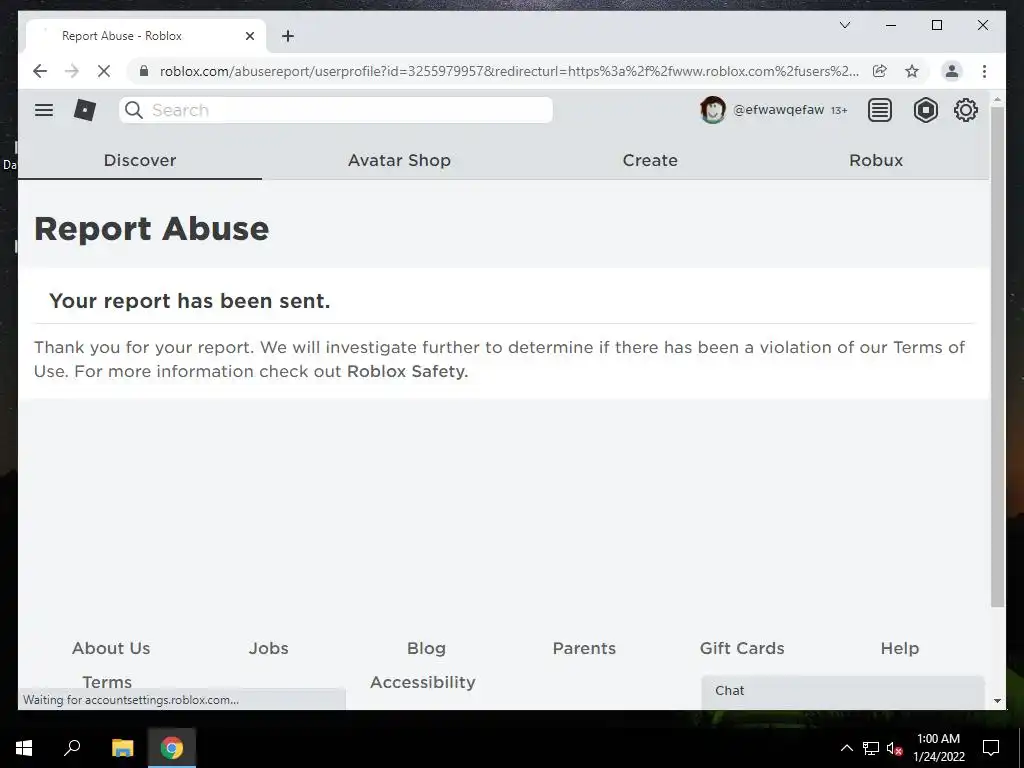Click the 'Your report has been sent.' heading
Image resolution: width=1024 pixels, height=768 pixels.
click(189, 300)
